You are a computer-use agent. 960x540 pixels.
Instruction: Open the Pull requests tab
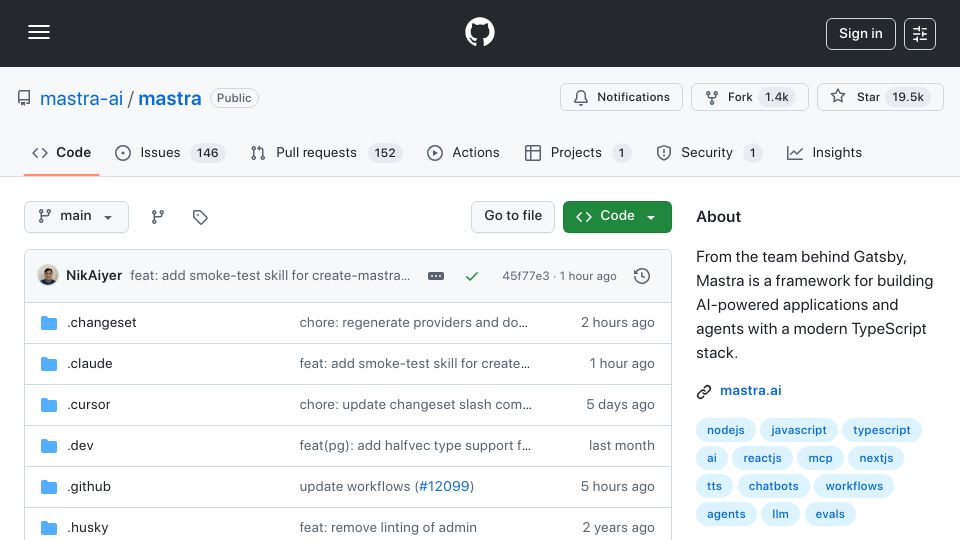point(326,152)
